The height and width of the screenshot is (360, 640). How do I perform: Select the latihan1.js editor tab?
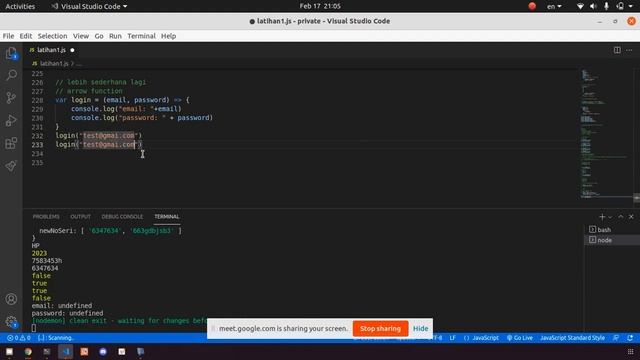coord(51,50)
